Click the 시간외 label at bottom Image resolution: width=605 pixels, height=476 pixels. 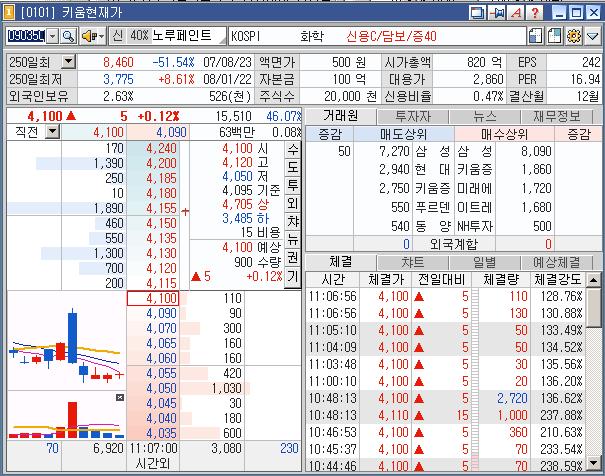point(153,463)
